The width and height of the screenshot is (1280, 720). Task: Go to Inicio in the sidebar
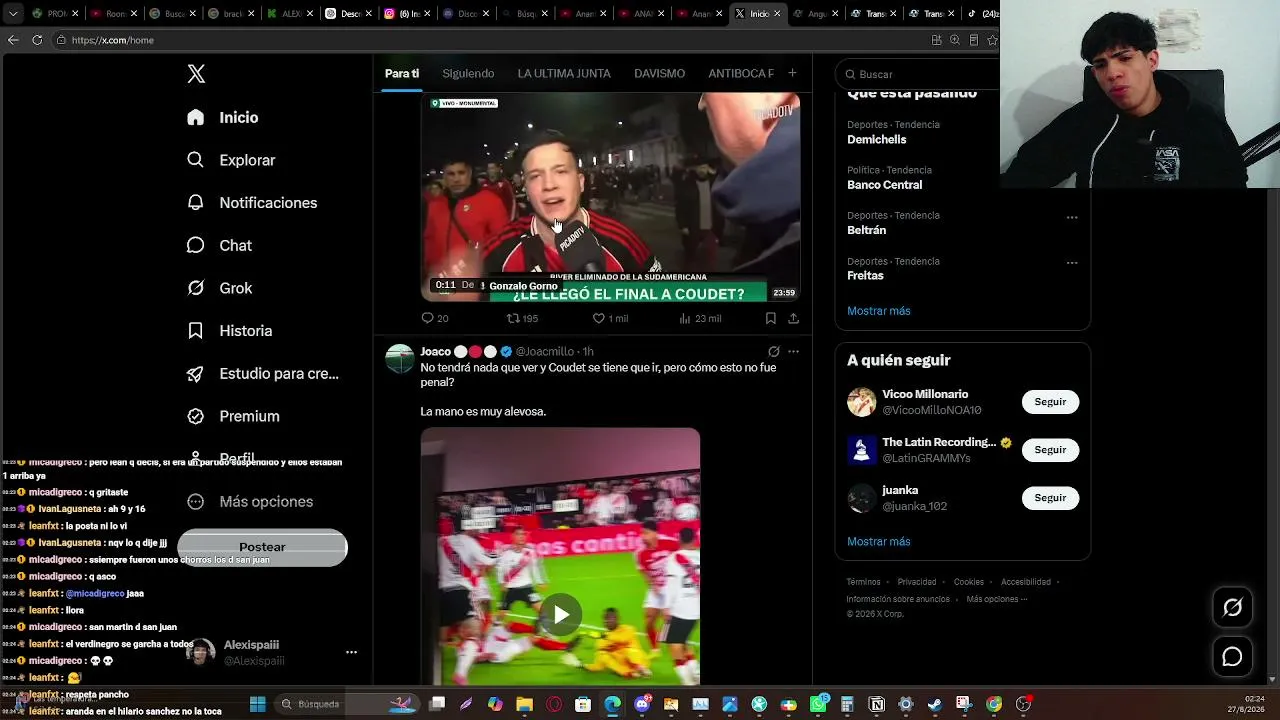223,117
